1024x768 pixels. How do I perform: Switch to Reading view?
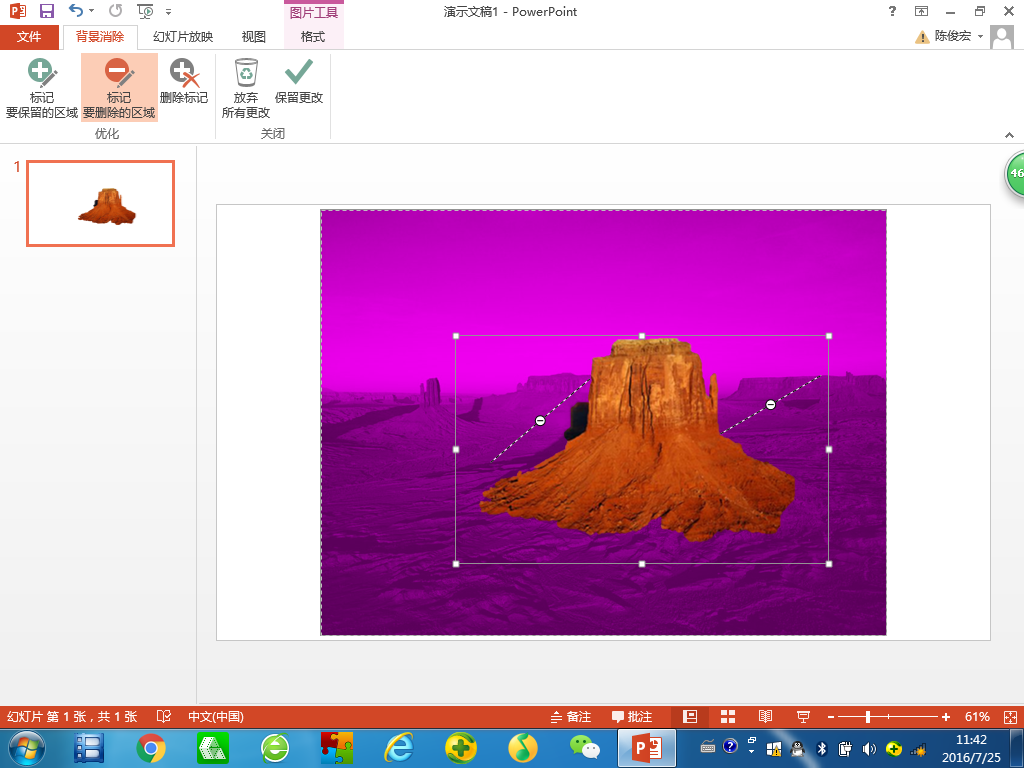[x=765, y=716]
